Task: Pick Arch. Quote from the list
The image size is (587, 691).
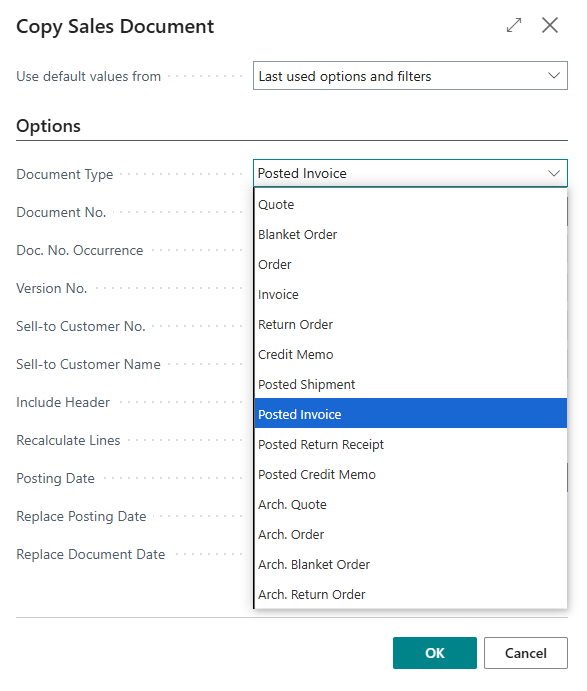Action: 411,504
